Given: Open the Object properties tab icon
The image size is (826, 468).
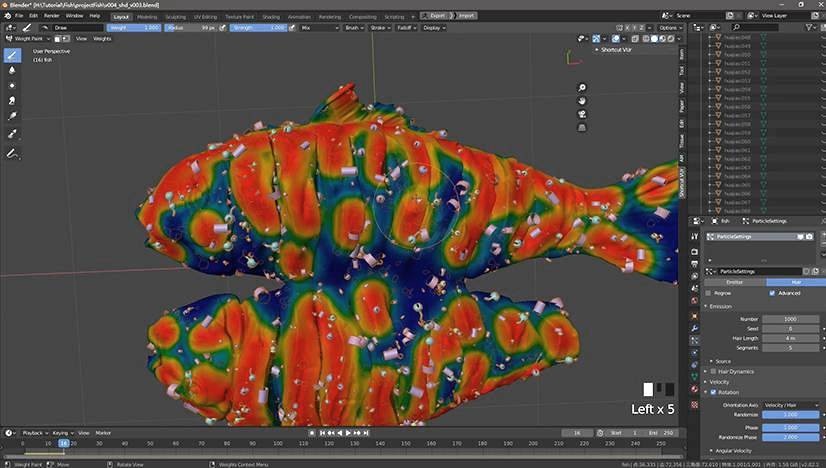Looking at the screenshot, I should [694, 316].
